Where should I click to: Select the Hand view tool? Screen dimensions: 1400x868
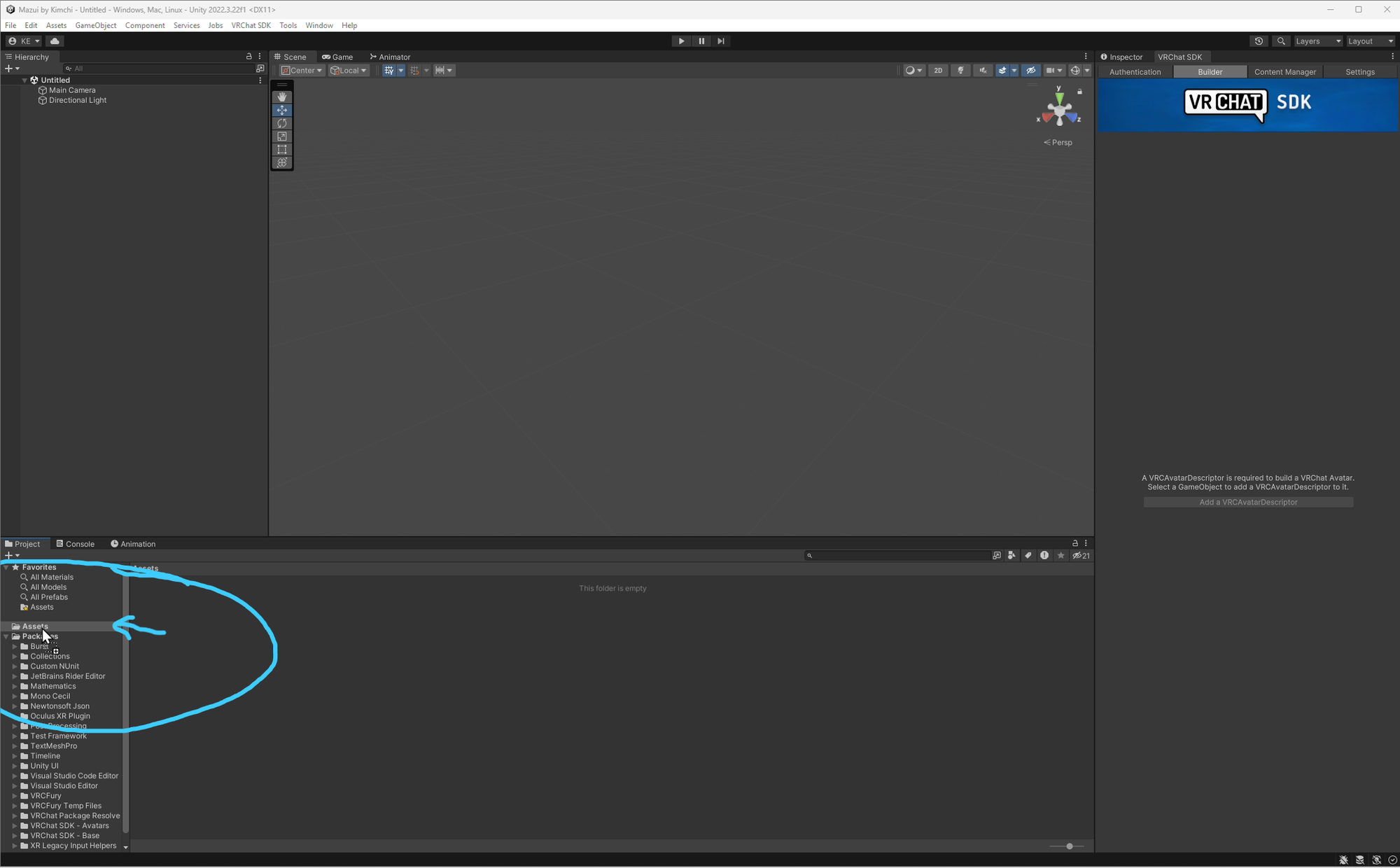(x=282, y=97)
